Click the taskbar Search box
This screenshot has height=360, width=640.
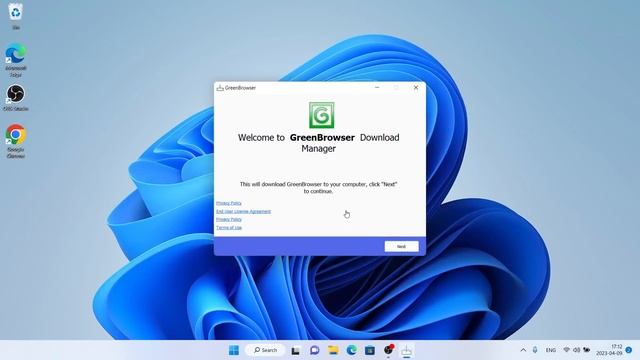pos(265,350)
